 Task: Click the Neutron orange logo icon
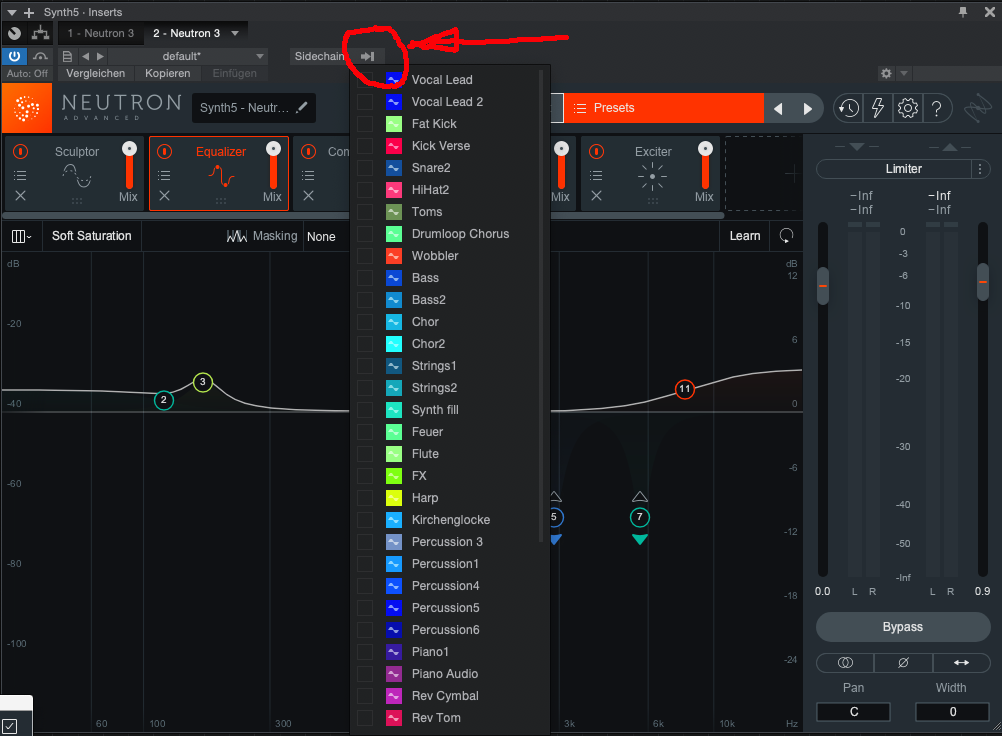[x=26, y=108]
